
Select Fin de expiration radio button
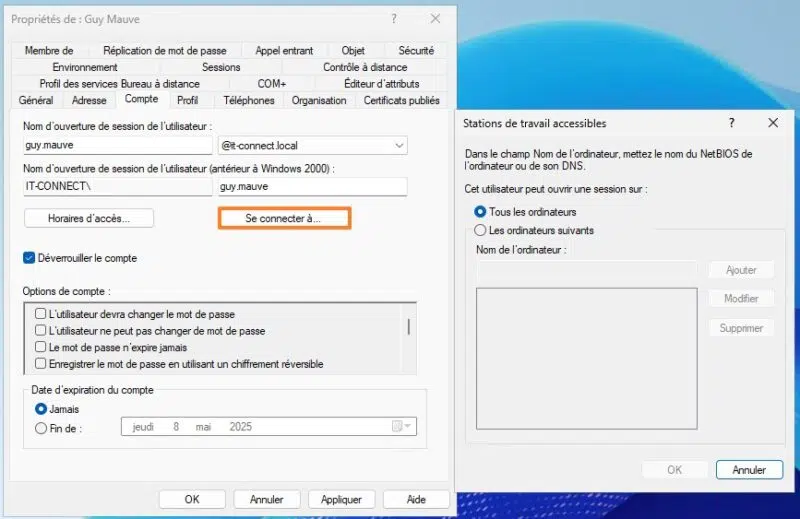(41, 428)
